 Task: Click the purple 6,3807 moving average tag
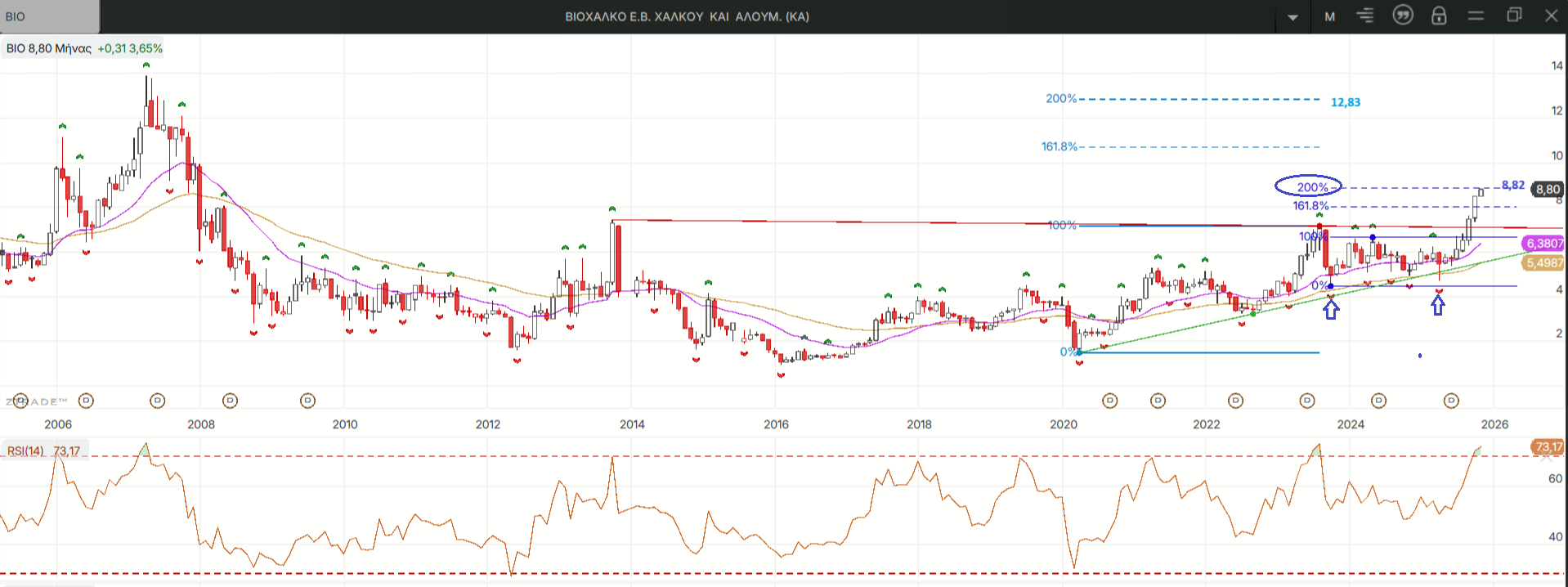tap(1543, 244)
